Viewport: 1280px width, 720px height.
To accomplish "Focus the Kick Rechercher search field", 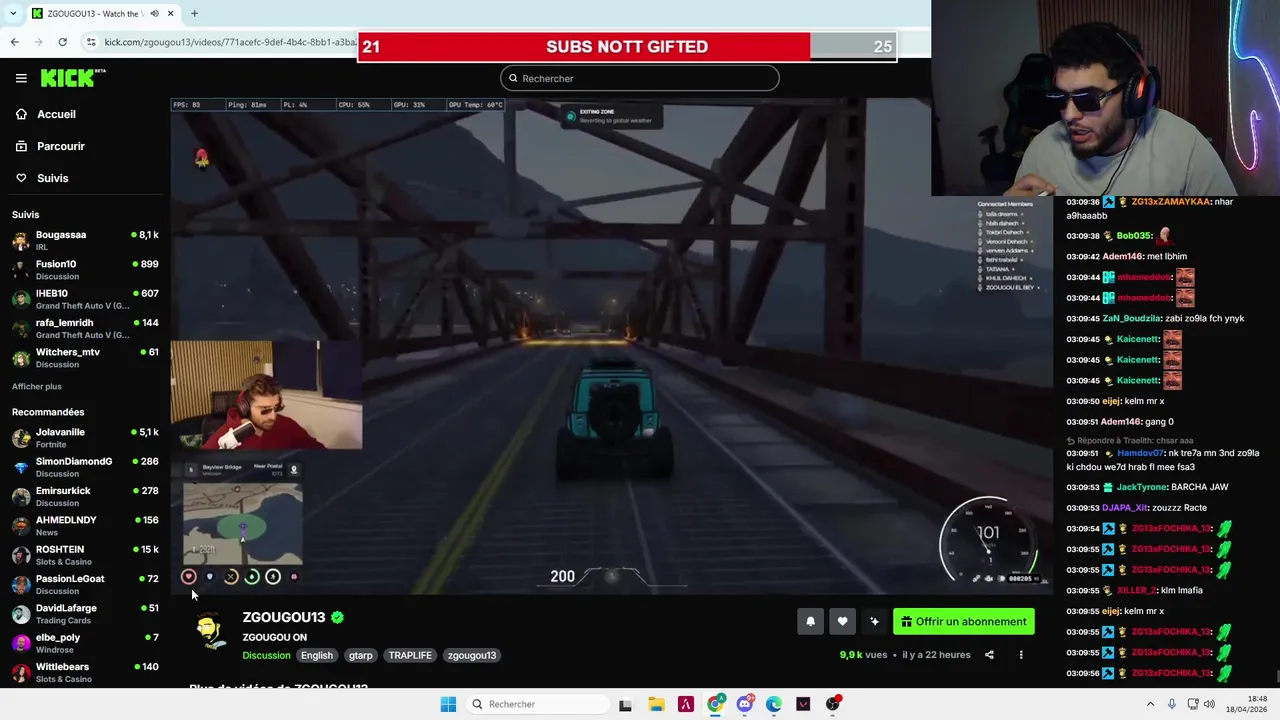I will pyautogui.click(x=639, y=78).
